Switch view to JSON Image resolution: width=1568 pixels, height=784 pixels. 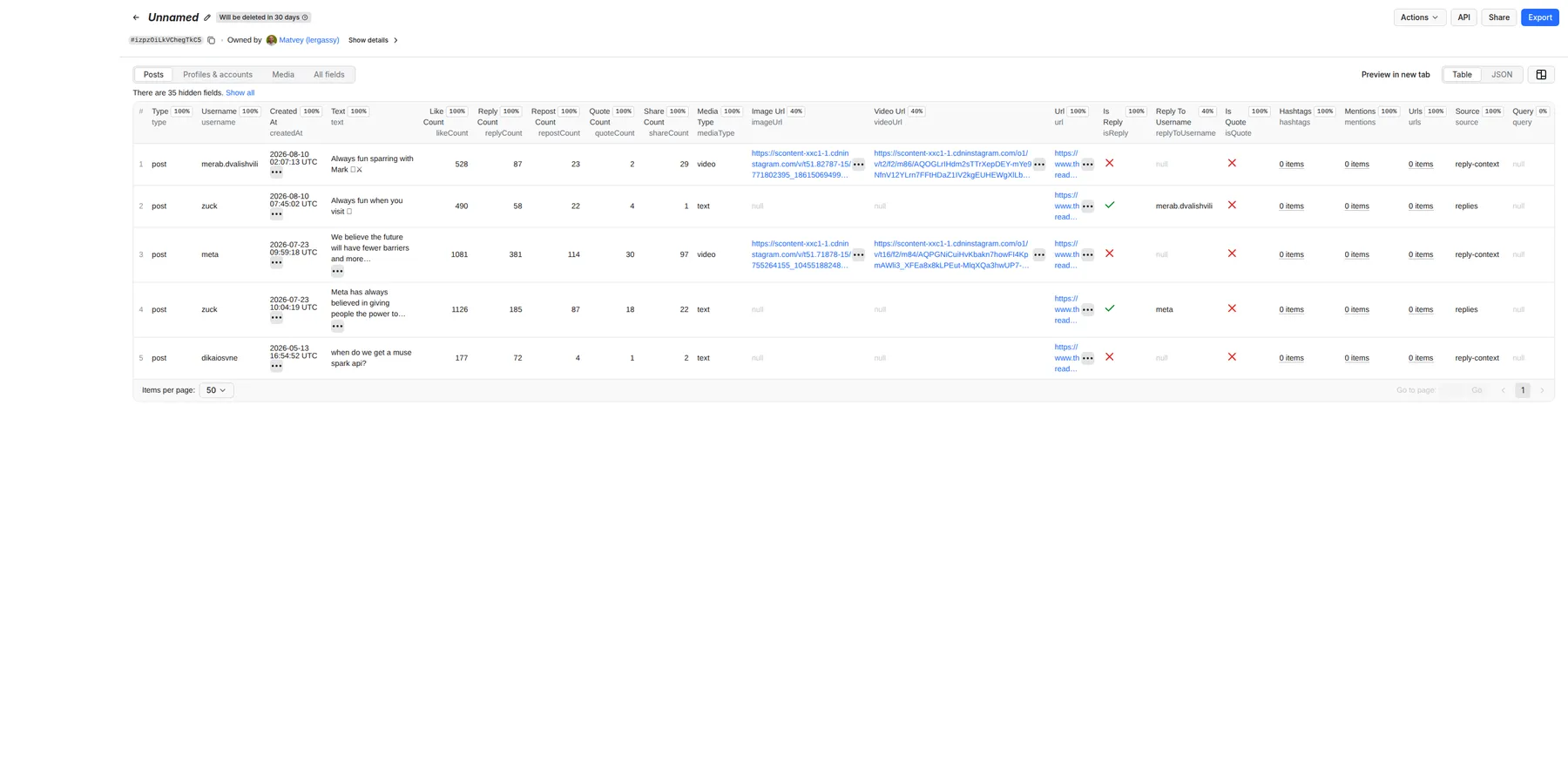point(1502,75)
